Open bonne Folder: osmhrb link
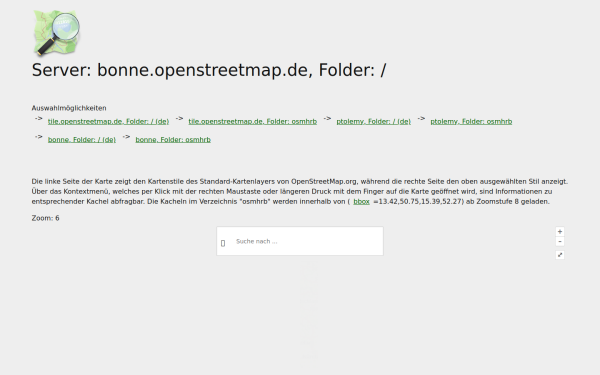This screenshot has height=375, width=600. (x=173, y=140)
